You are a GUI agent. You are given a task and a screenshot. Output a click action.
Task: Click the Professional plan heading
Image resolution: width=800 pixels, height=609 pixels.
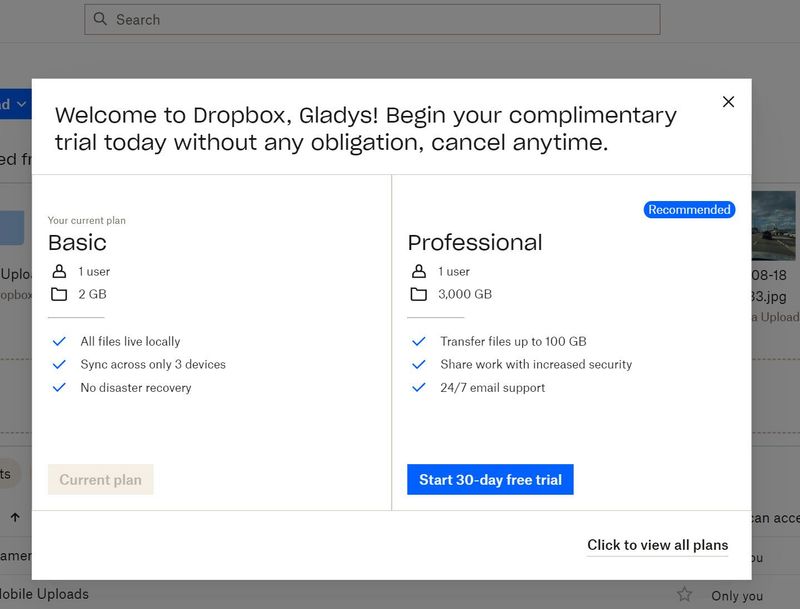[x=475, y=242]
